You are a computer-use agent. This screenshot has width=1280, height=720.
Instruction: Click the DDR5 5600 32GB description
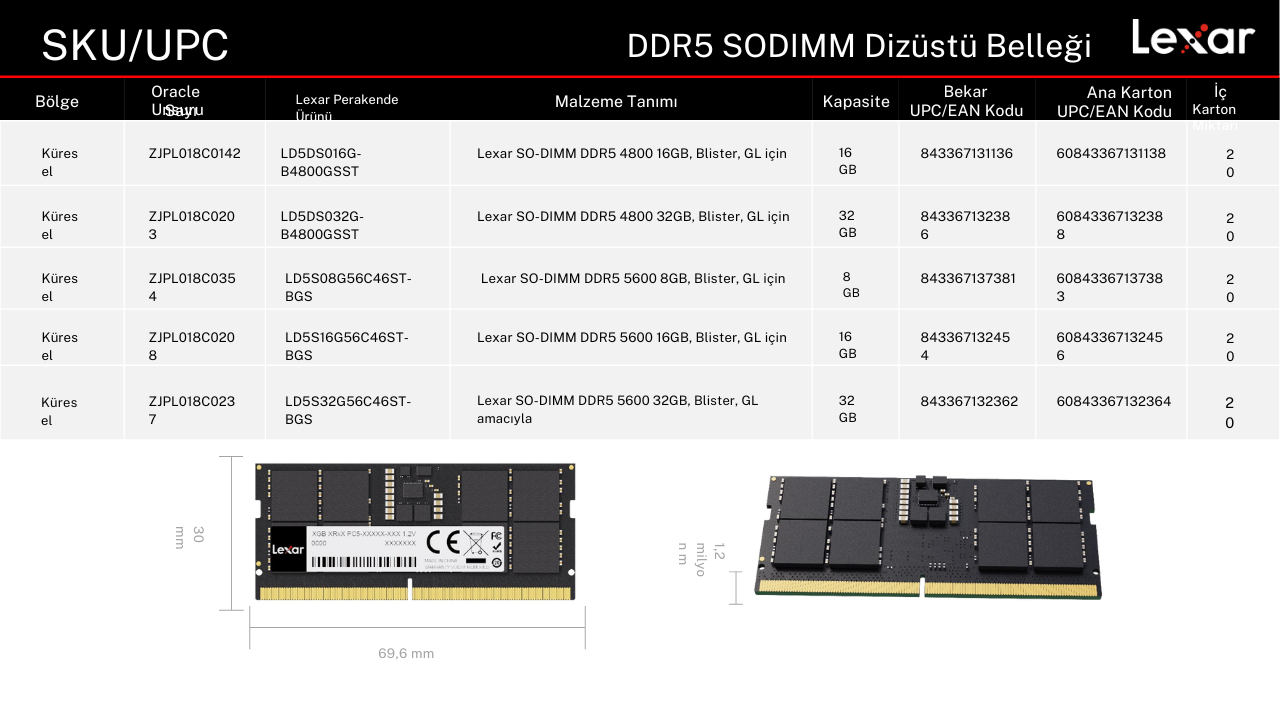coord(618,409)
